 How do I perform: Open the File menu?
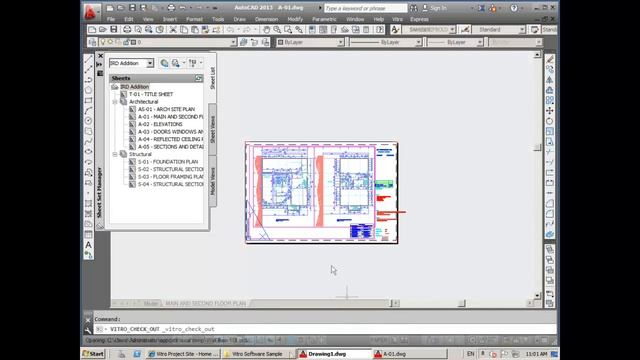click(x=111, y=19)
